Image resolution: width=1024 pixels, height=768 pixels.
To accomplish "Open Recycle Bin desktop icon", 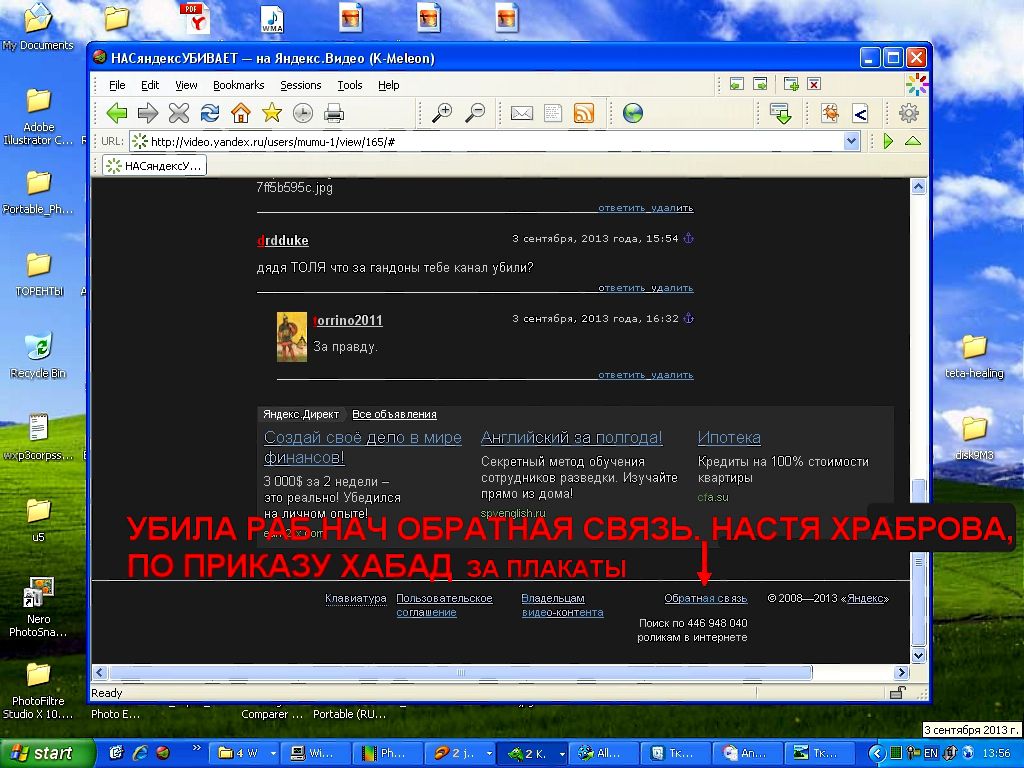I will 38,355.
